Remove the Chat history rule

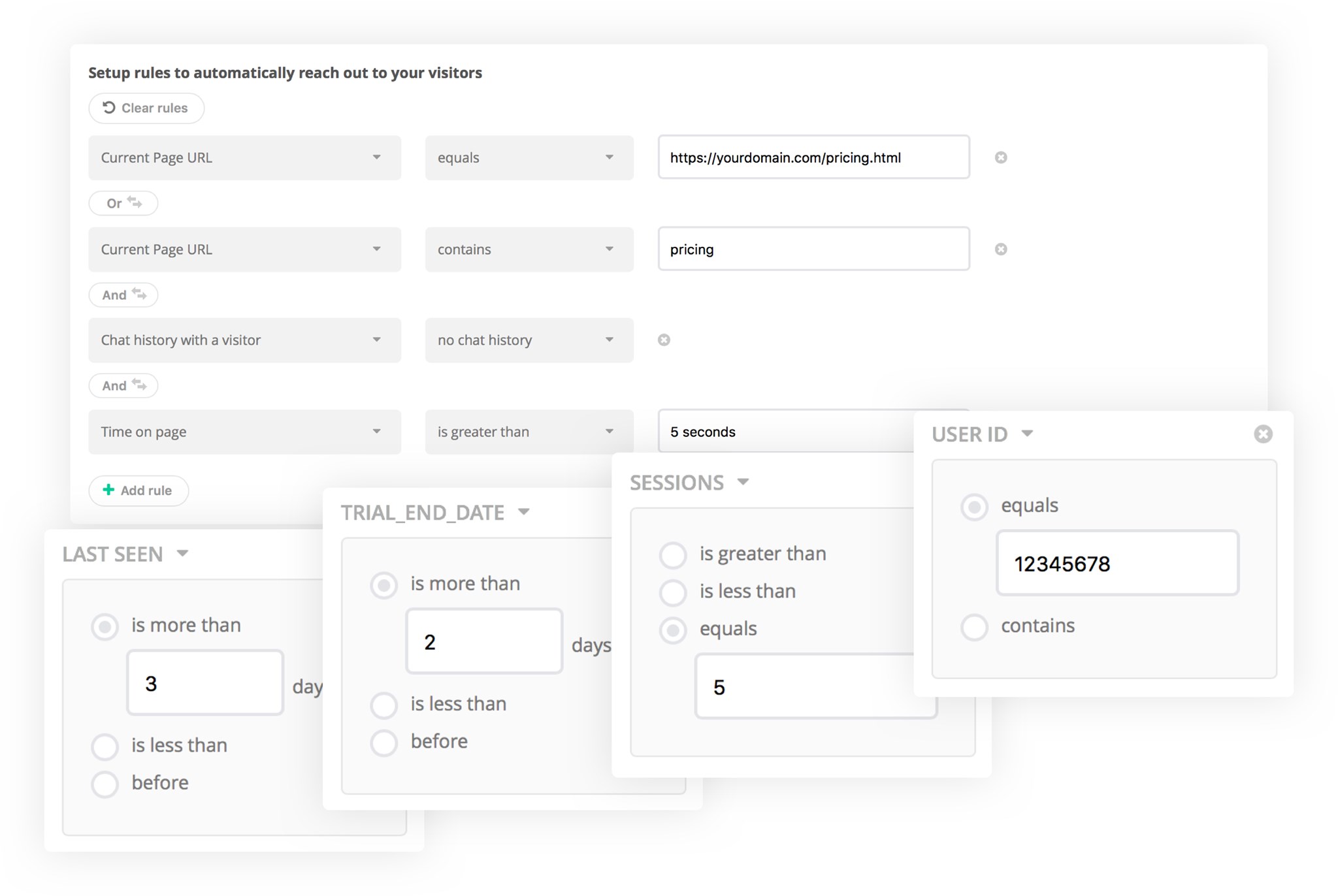click(664, 340)
